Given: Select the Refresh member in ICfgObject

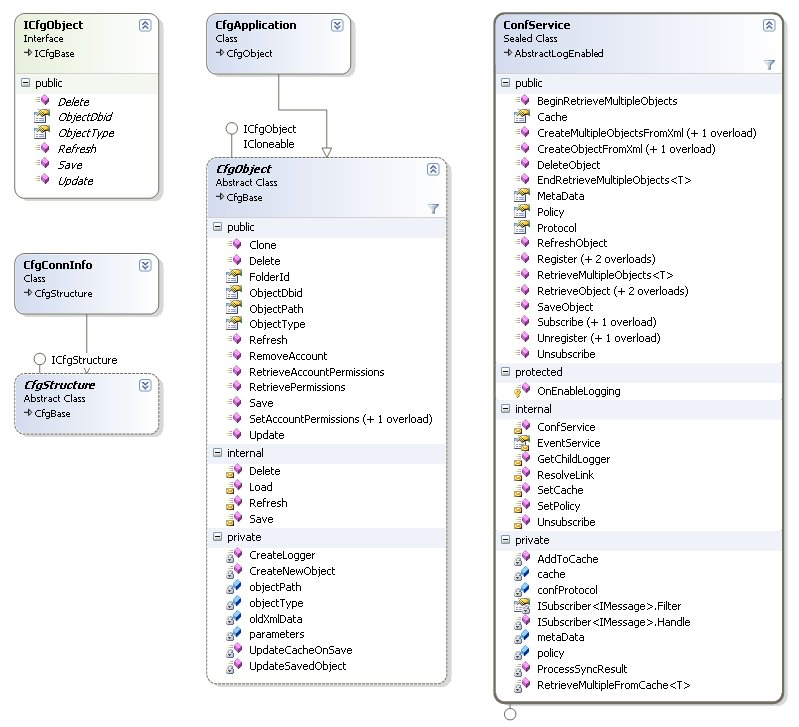Looking at the screenshot, I should click(x=77, y=149).
